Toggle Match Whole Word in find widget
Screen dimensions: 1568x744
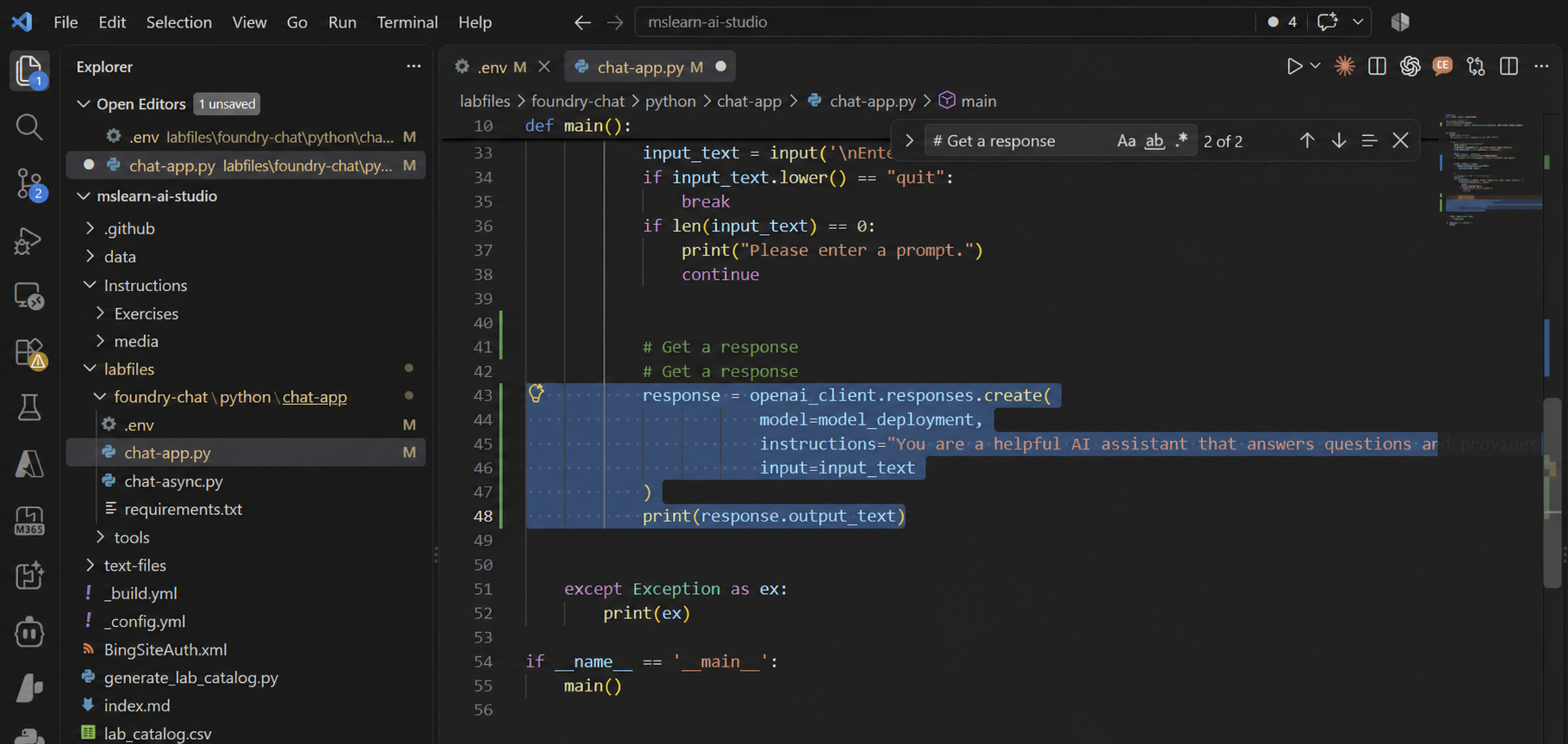pyautogui.click(x=1154, y=140)
